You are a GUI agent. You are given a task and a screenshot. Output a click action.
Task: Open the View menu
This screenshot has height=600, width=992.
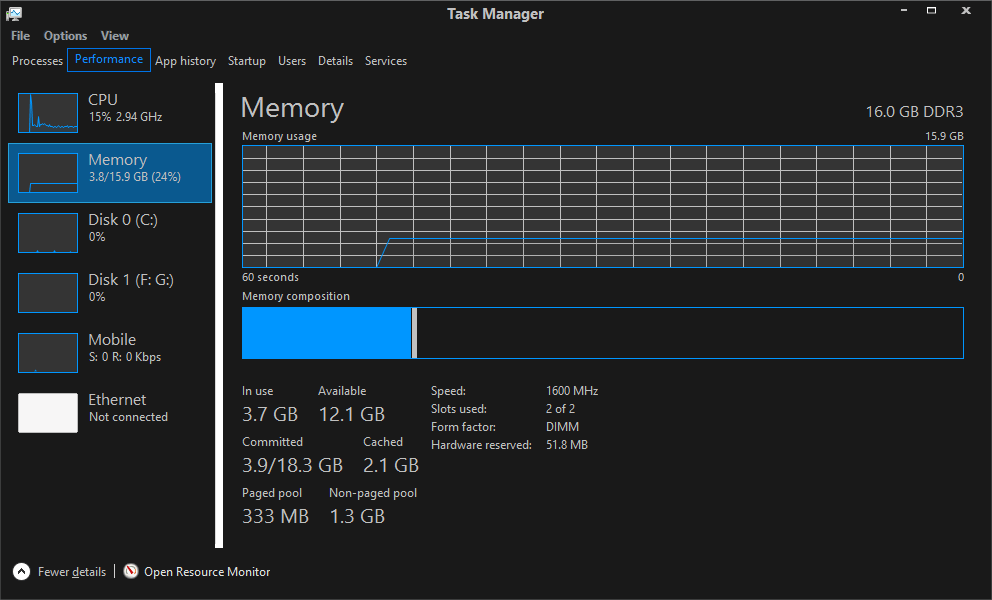[x=115, y=36]
